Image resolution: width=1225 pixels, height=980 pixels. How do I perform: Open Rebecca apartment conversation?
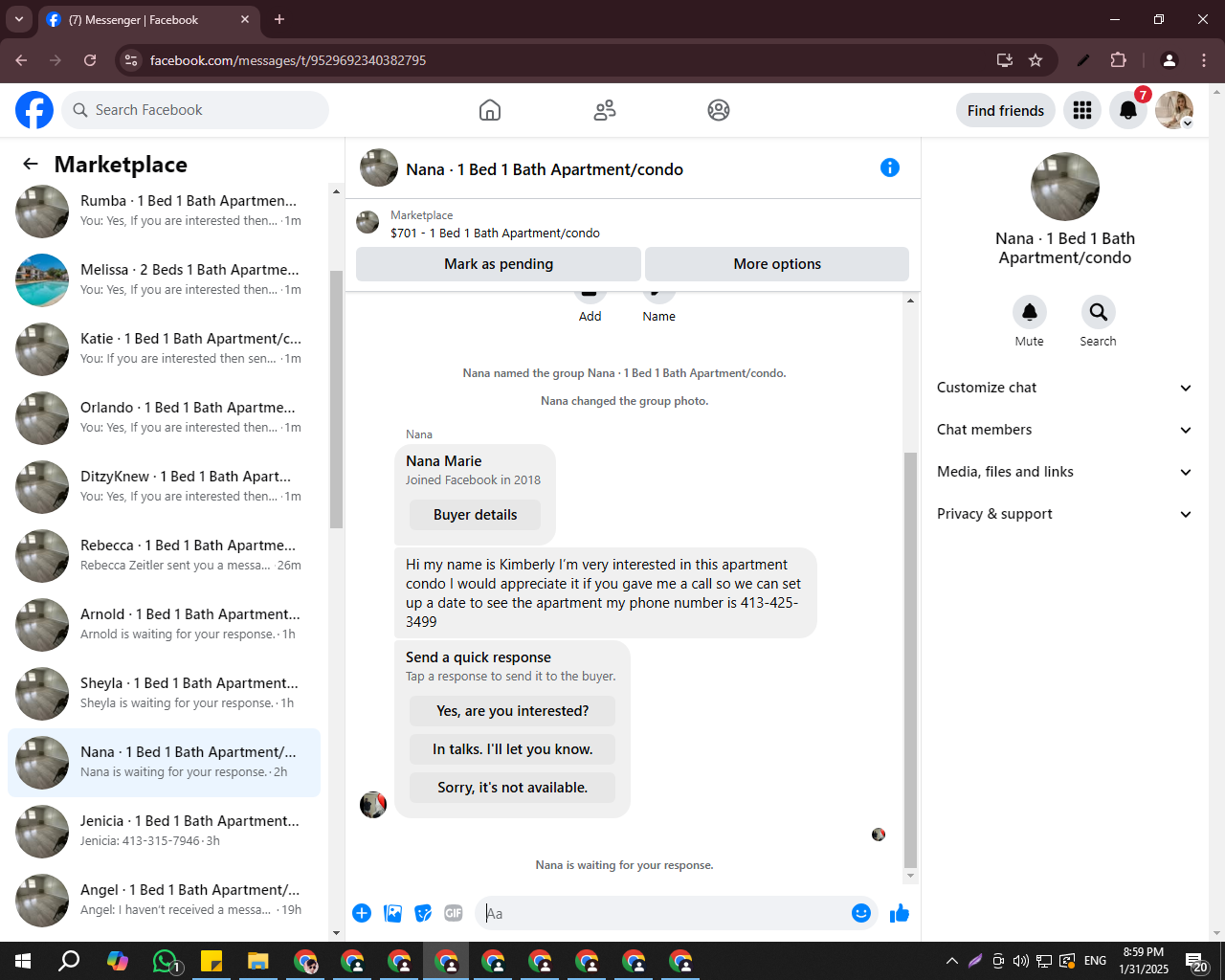pos(165,555)
